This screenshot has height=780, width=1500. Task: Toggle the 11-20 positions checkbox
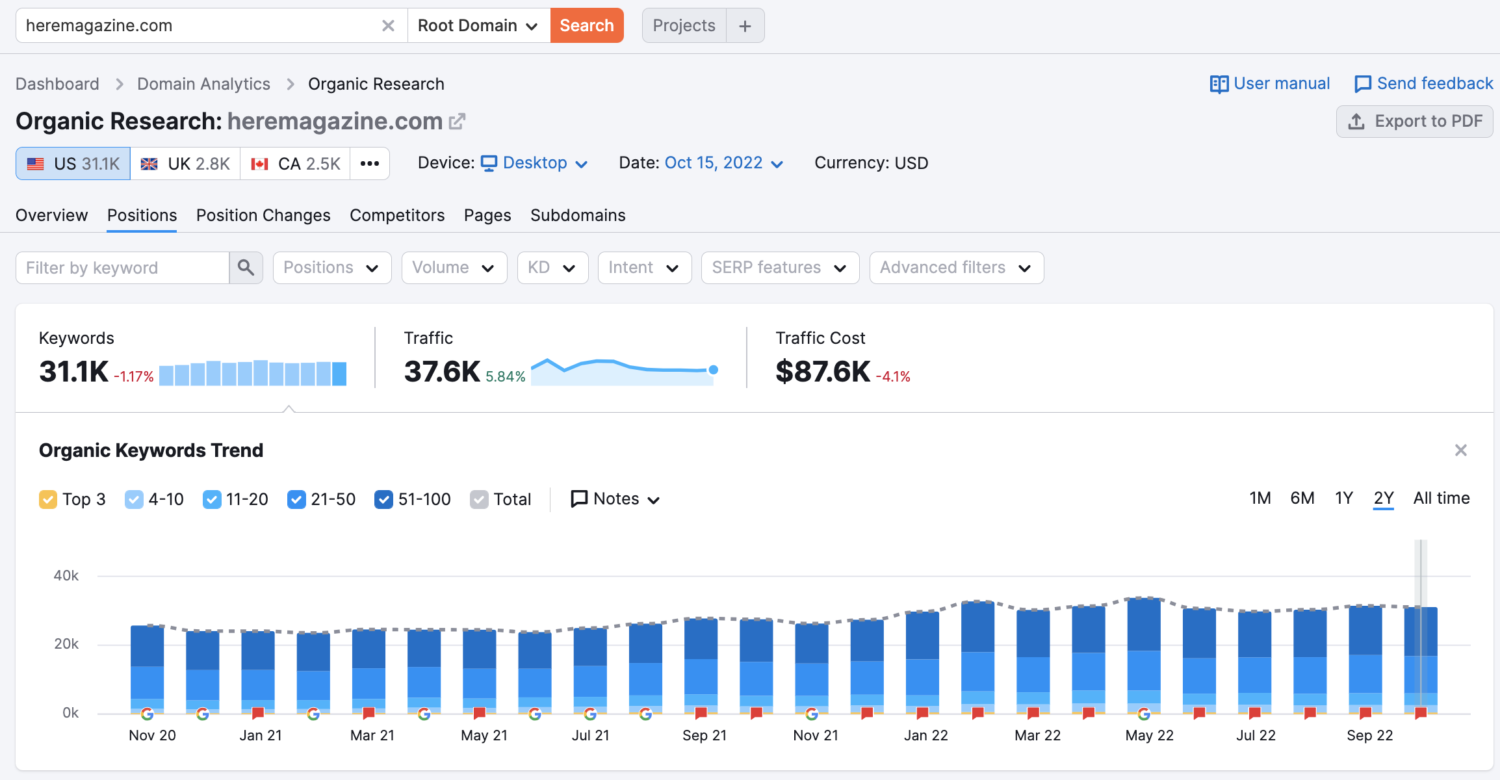coord(212,499)
